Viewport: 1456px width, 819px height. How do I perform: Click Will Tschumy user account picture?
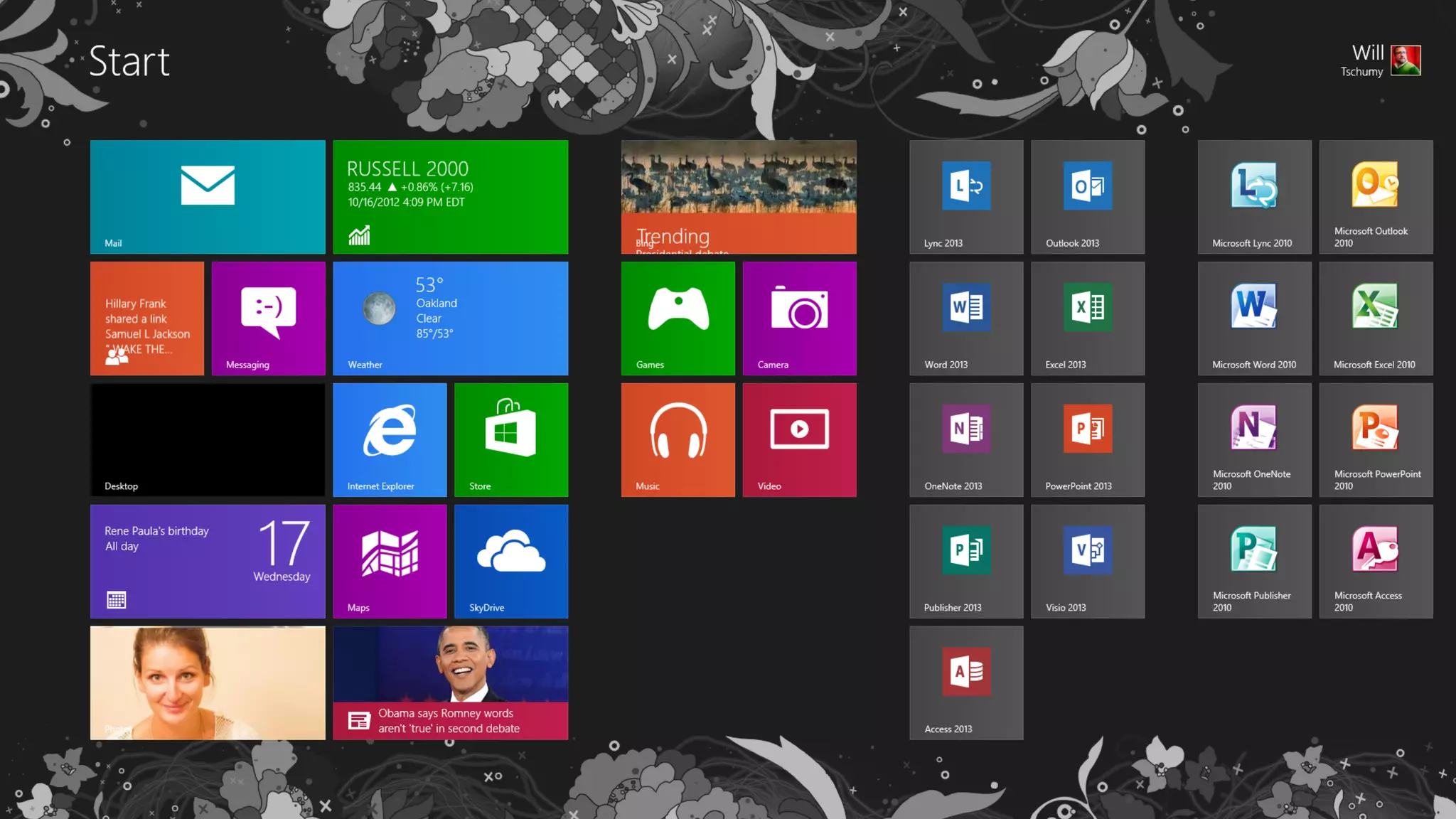coord(1406,60)
